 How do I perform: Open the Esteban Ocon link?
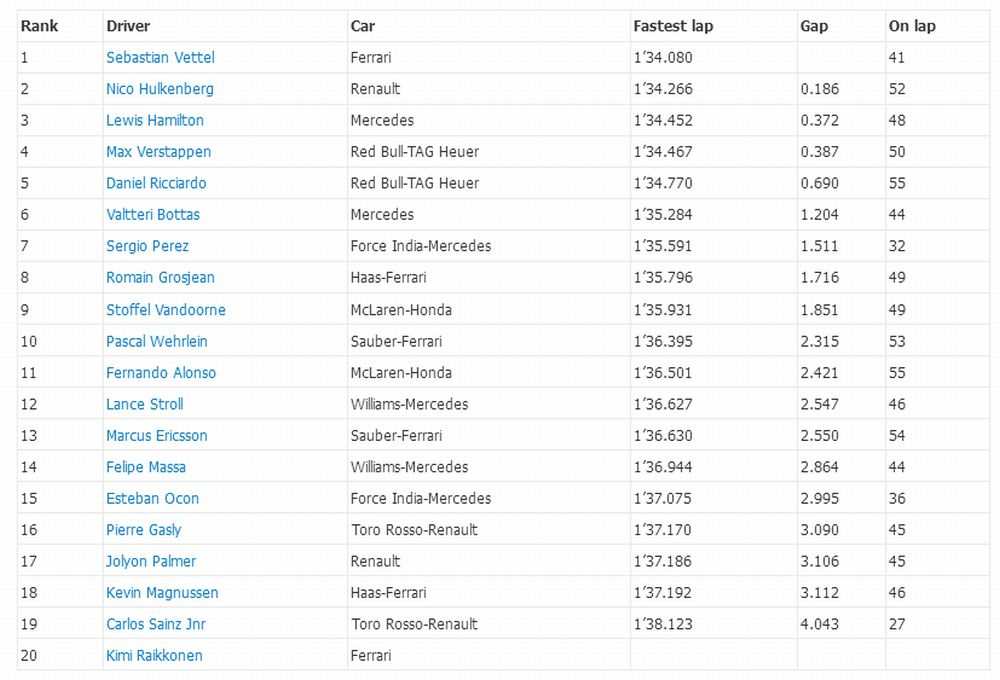(x=152, y=498)
